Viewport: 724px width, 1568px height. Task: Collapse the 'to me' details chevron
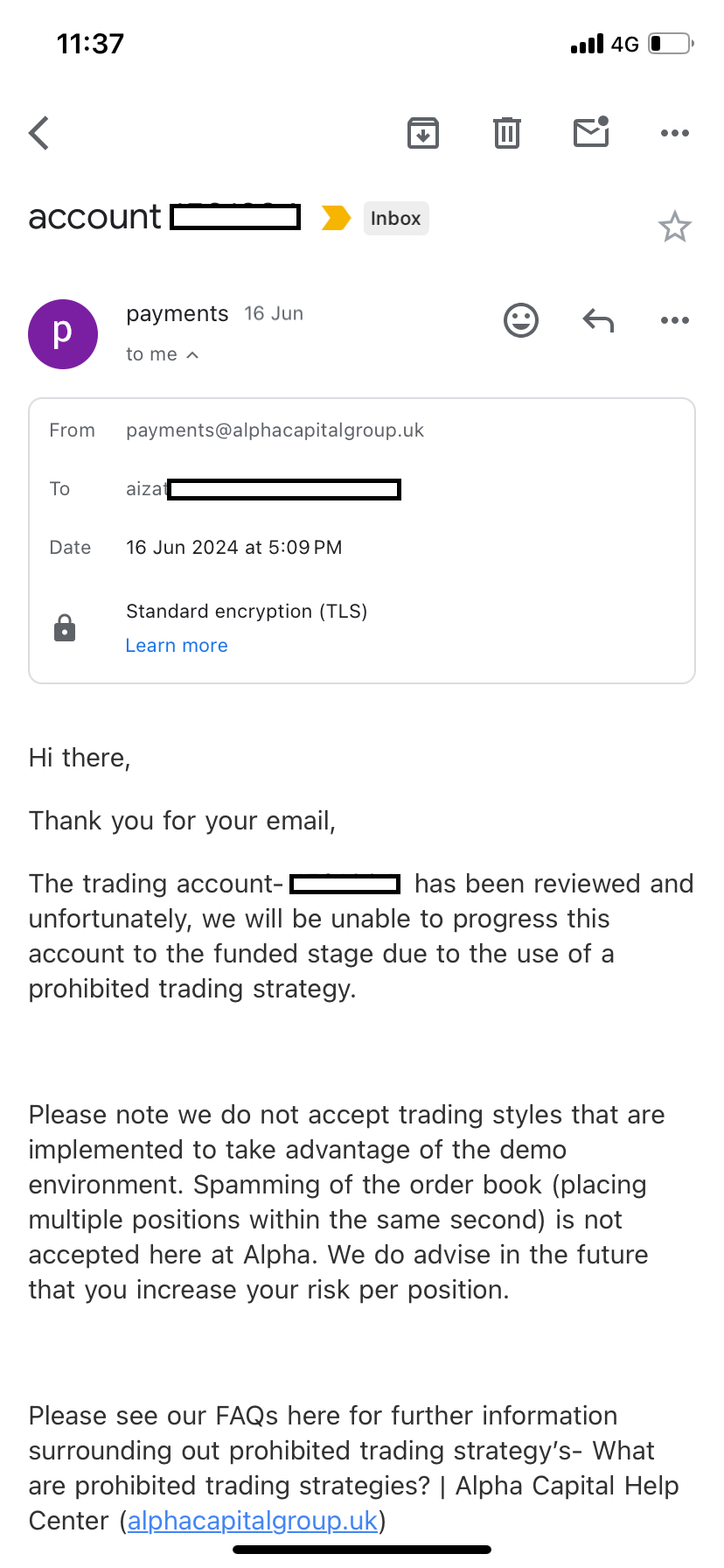(x=193, y=355)
